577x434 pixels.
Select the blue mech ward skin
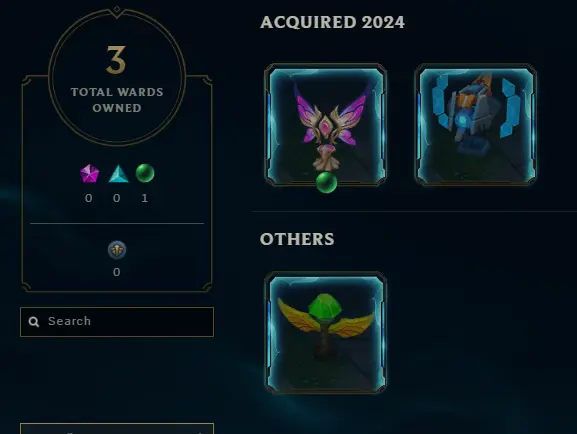[475, 124]
